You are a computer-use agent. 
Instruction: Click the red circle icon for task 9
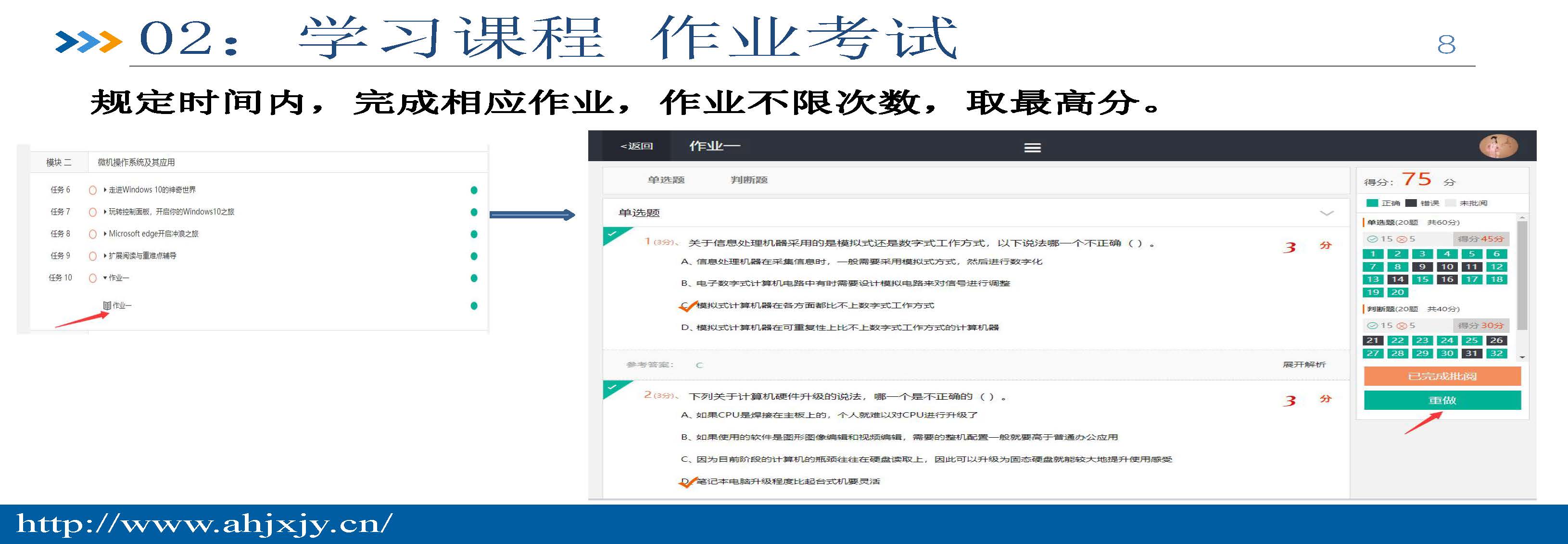click(92, 256)
